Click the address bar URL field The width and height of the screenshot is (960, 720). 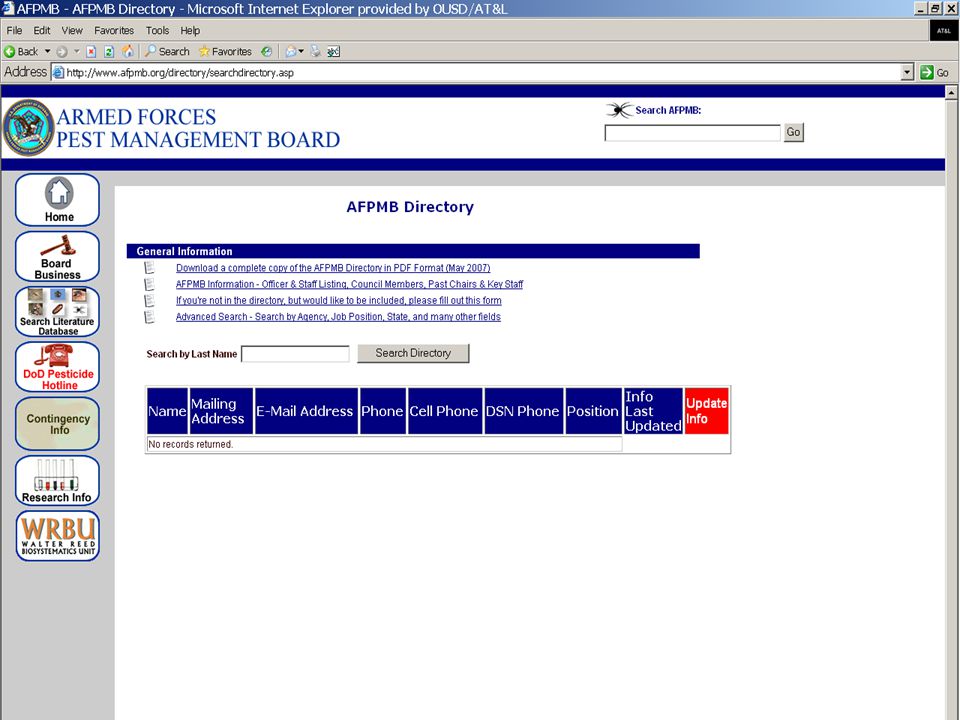[478, 72]
